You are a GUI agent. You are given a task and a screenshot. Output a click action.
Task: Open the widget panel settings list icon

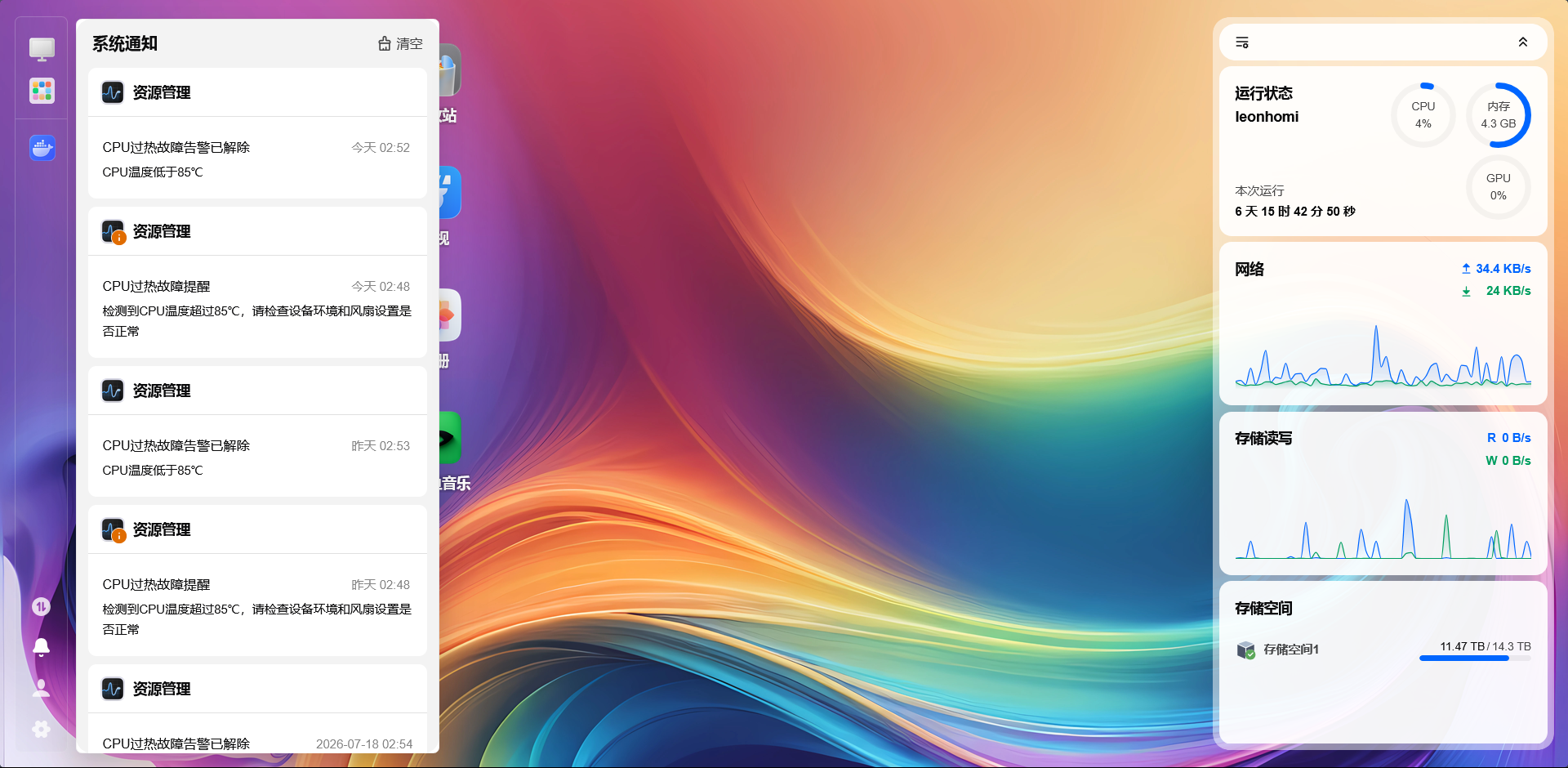coord(1242,42)
